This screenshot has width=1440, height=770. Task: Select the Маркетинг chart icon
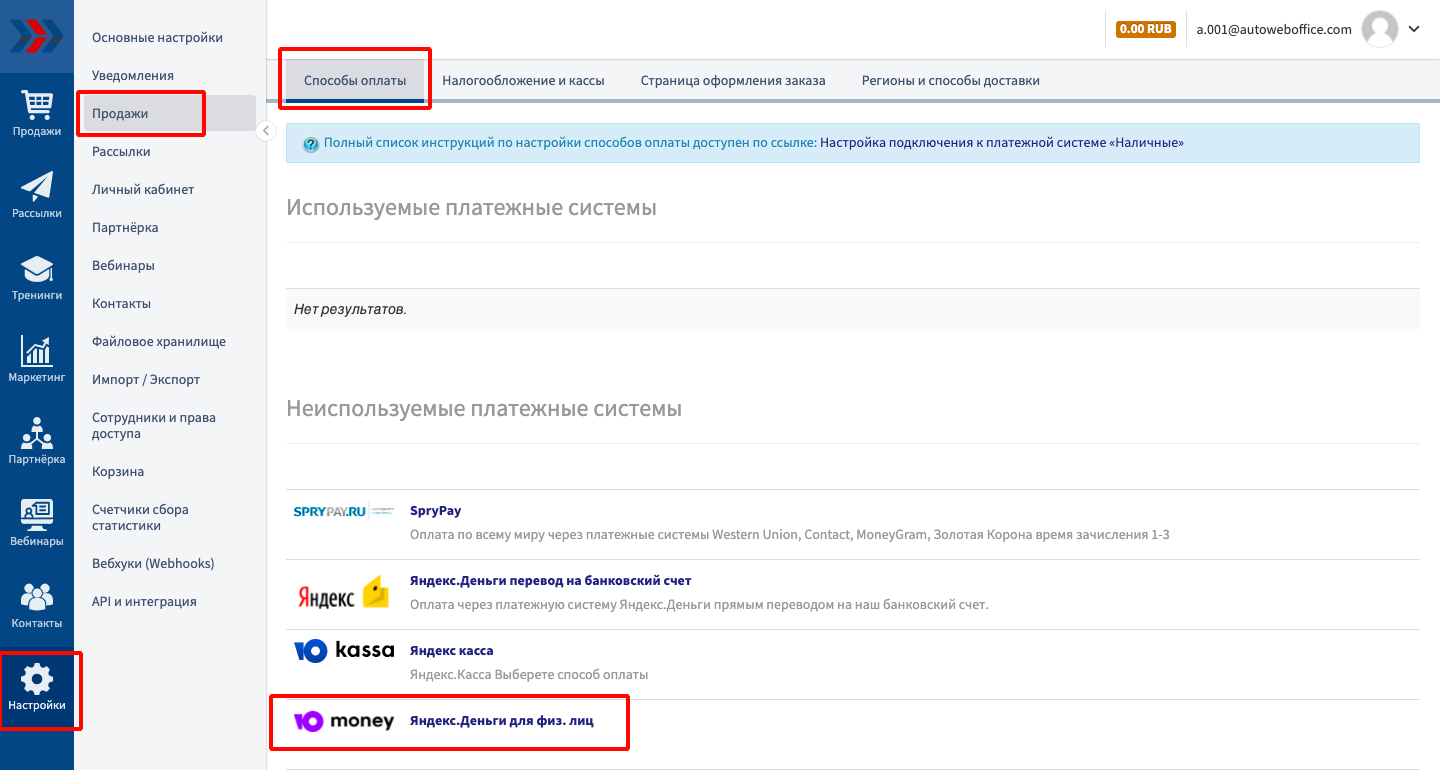click(37, 350)
